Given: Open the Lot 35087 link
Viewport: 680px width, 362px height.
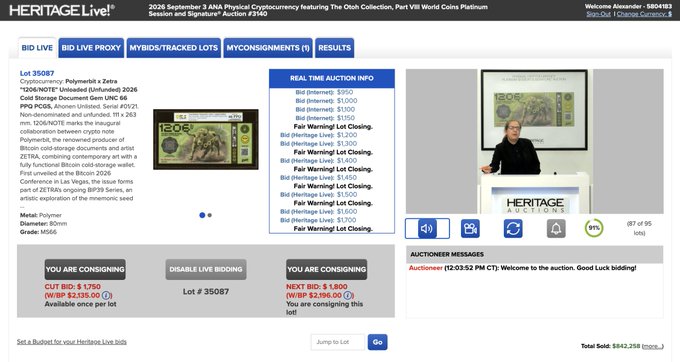Looking at the screenshot, I should click(x=37, y=73).
